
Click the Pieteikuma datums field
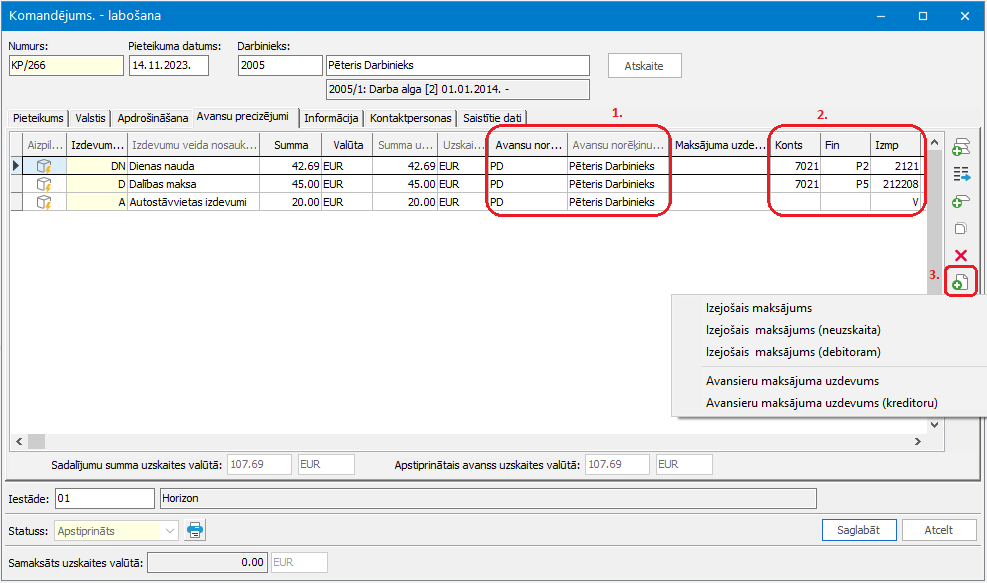(169, 65)
